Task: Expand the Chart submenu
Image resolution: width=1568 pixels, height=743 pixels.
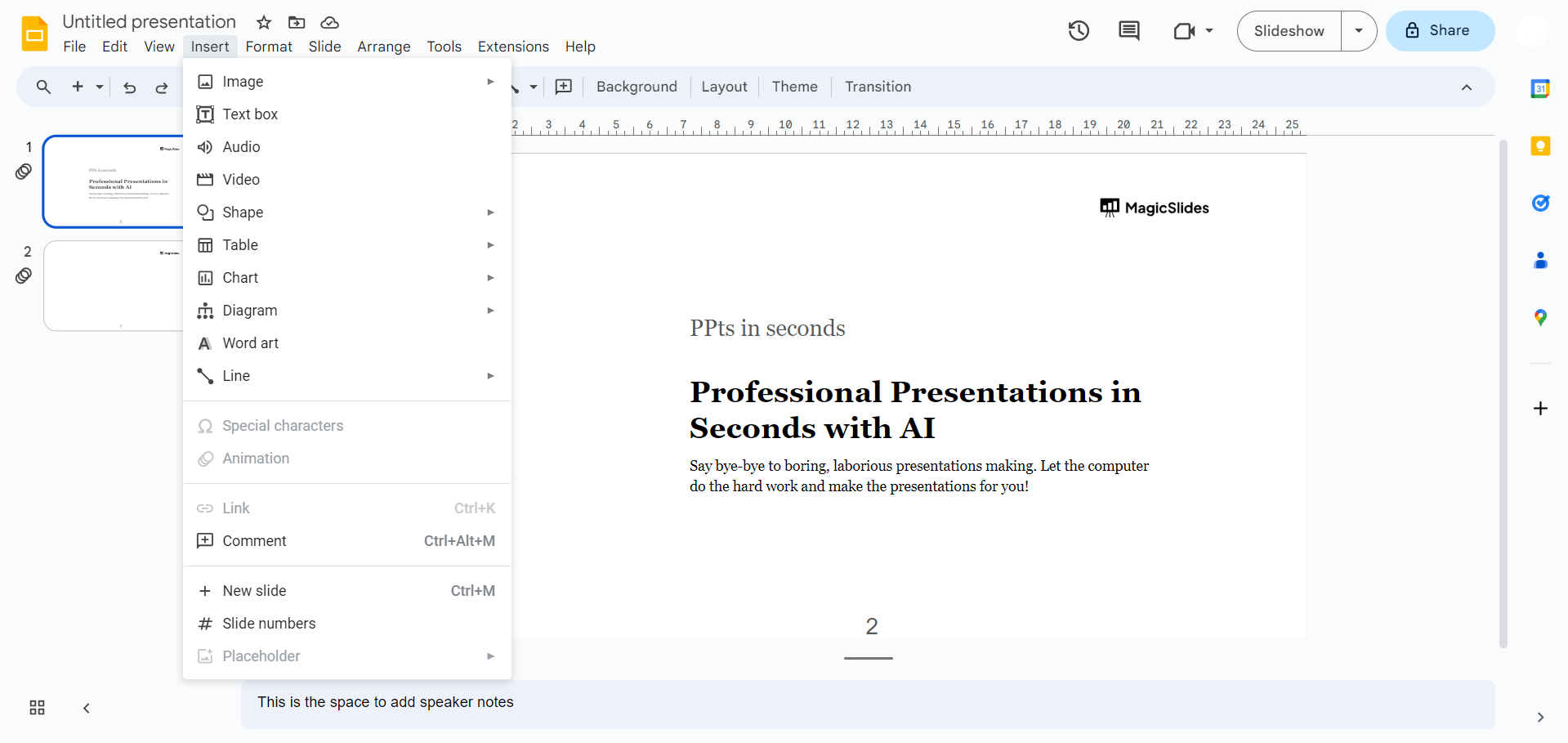Action: click(490, 278)
